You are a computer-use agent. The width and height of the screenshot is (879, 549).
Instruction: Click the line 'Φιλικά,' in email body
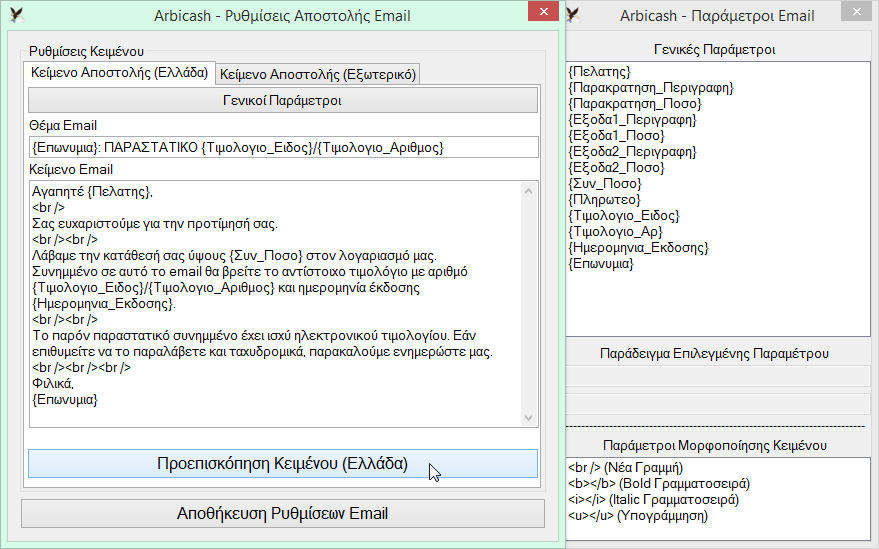click(53, 384)
